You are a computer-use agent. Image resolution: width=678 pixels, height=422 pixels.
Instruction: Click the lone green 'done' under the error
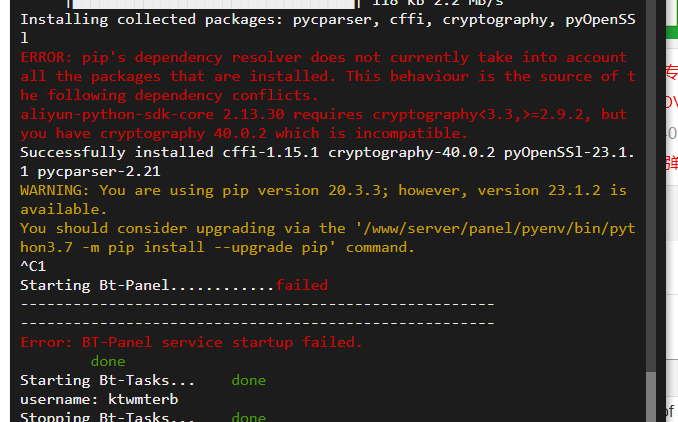108,361
